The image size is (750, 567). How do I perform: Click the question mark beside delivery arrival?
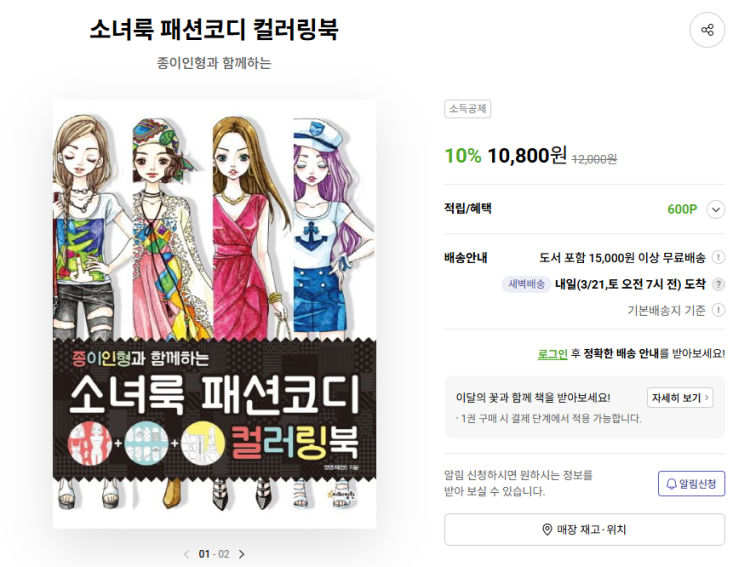point(718,284)
